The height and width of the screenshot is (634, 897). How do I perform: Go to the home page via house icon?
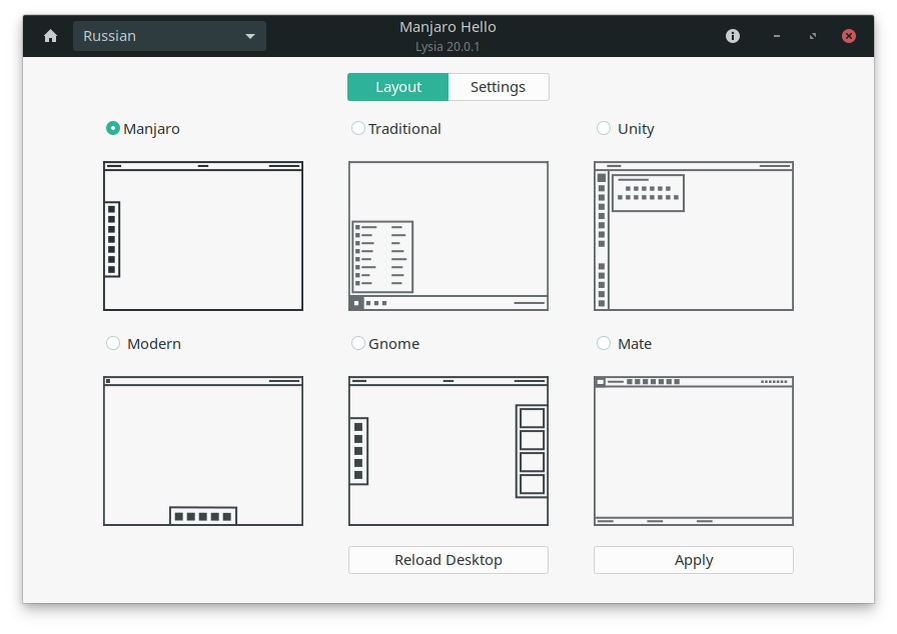pos(50,36)
